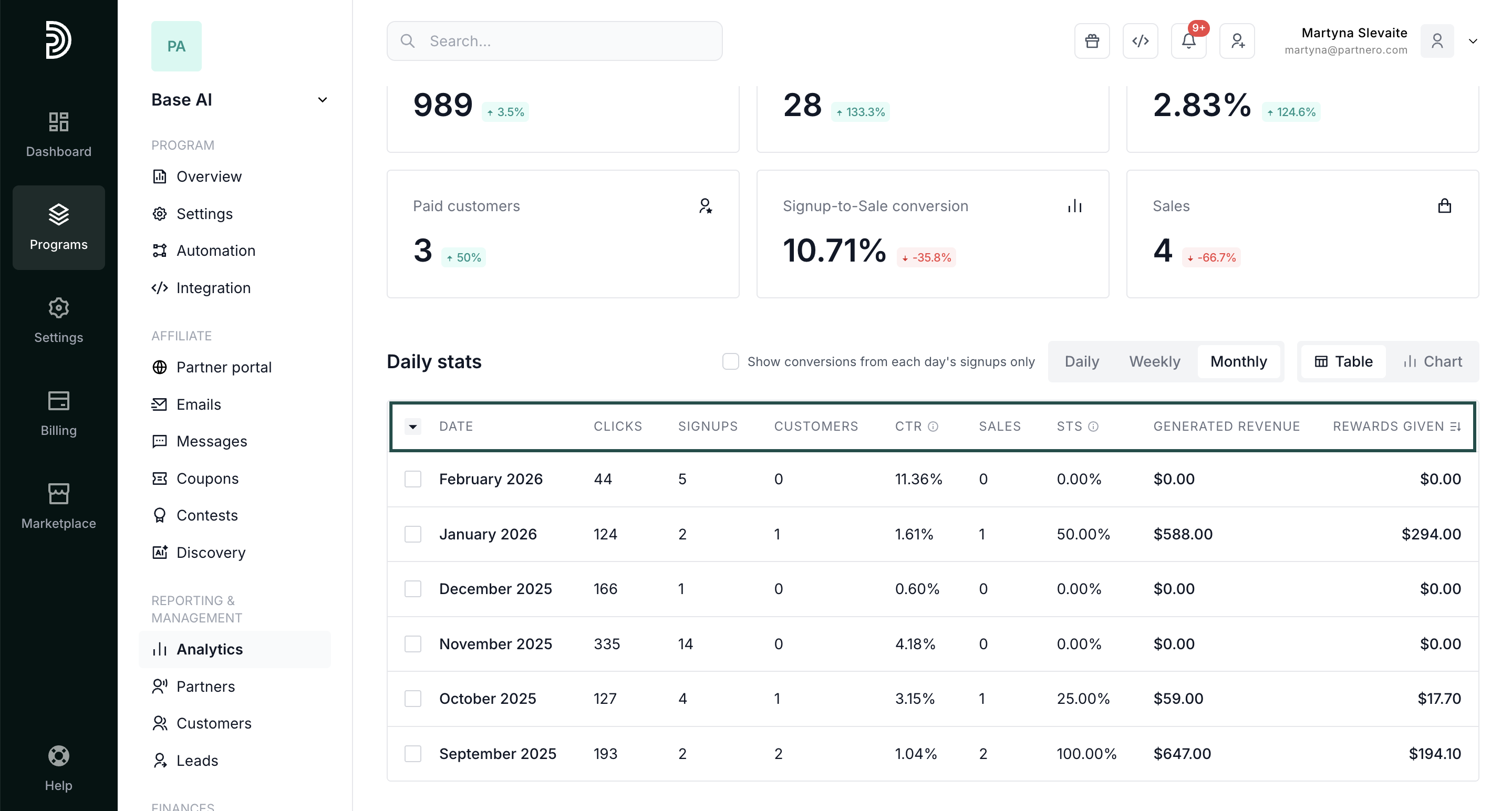Open Partner portal in the side menu
The width and height of the screenshot is (1512, 811).
224,367
